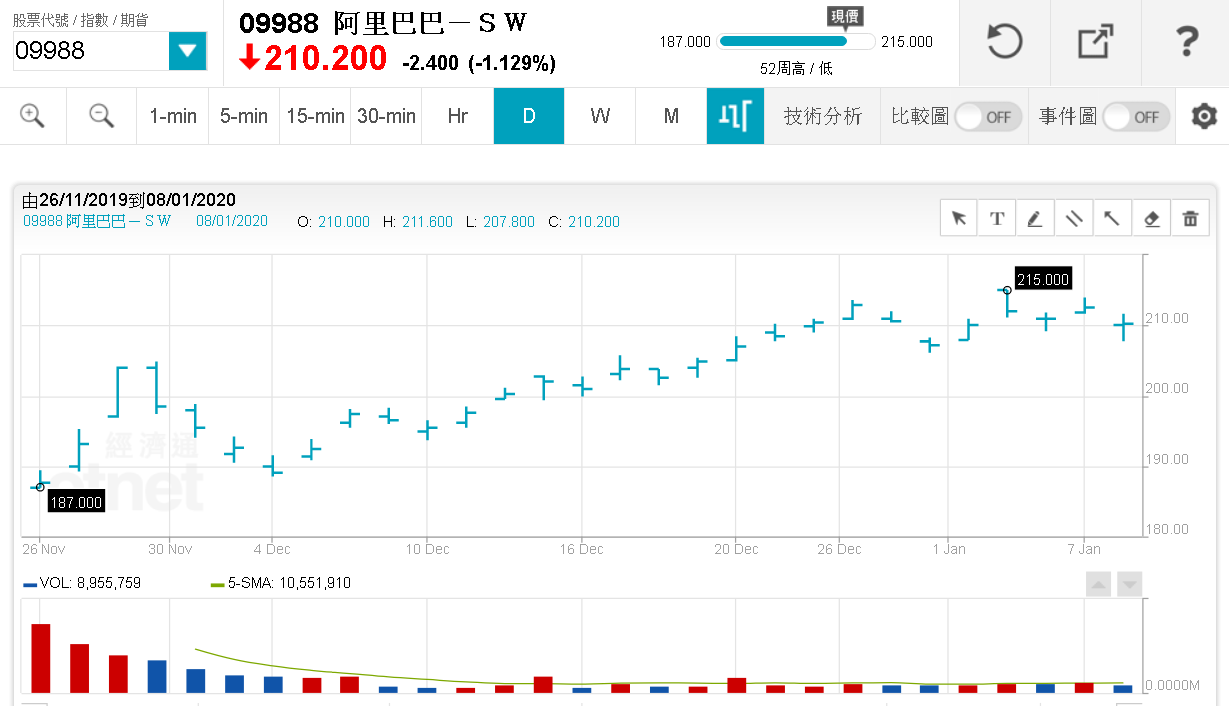
Task: Select the pencil line drawing tool
Action: click(x=1035, y=219)
